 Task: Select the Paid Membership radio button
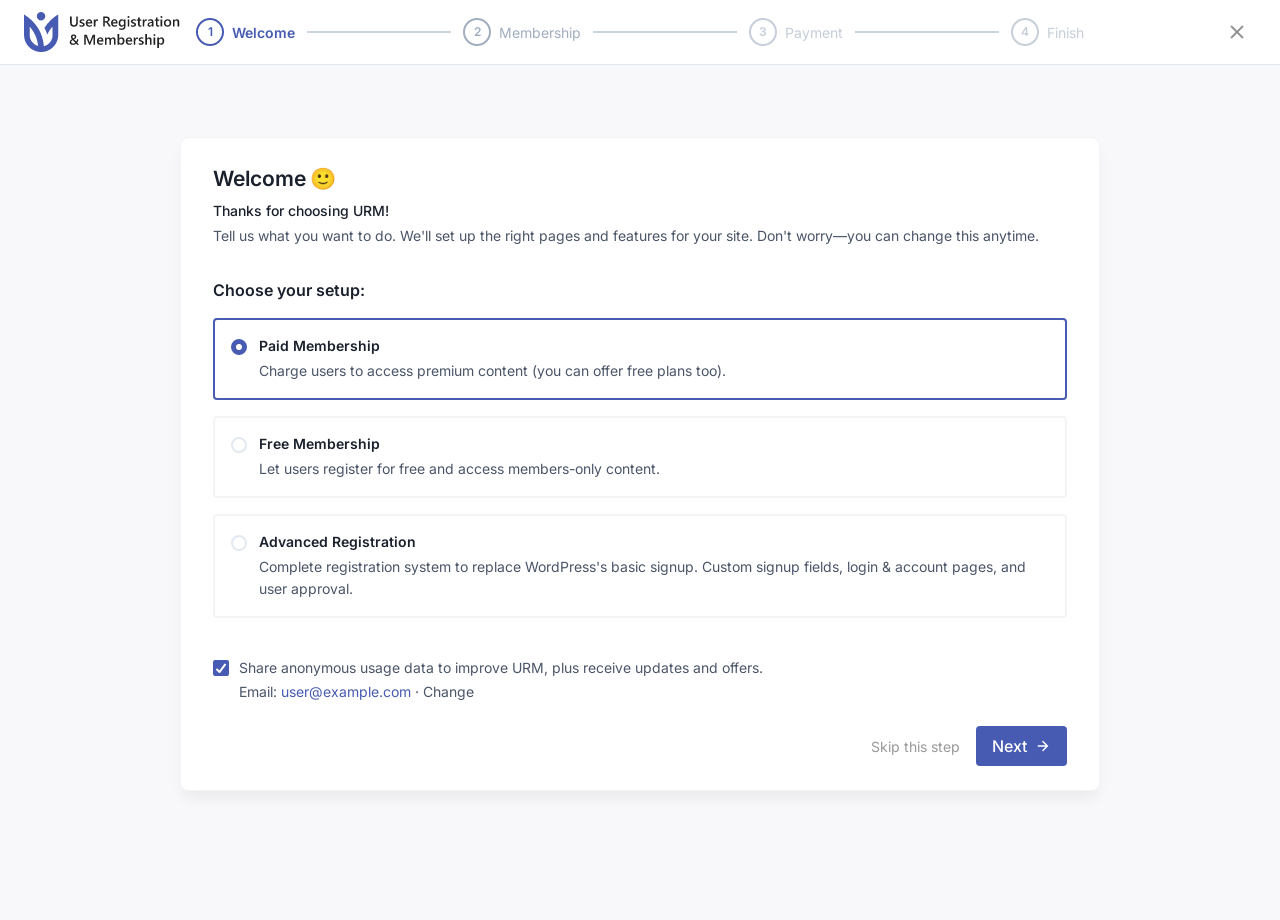point(239,347)
